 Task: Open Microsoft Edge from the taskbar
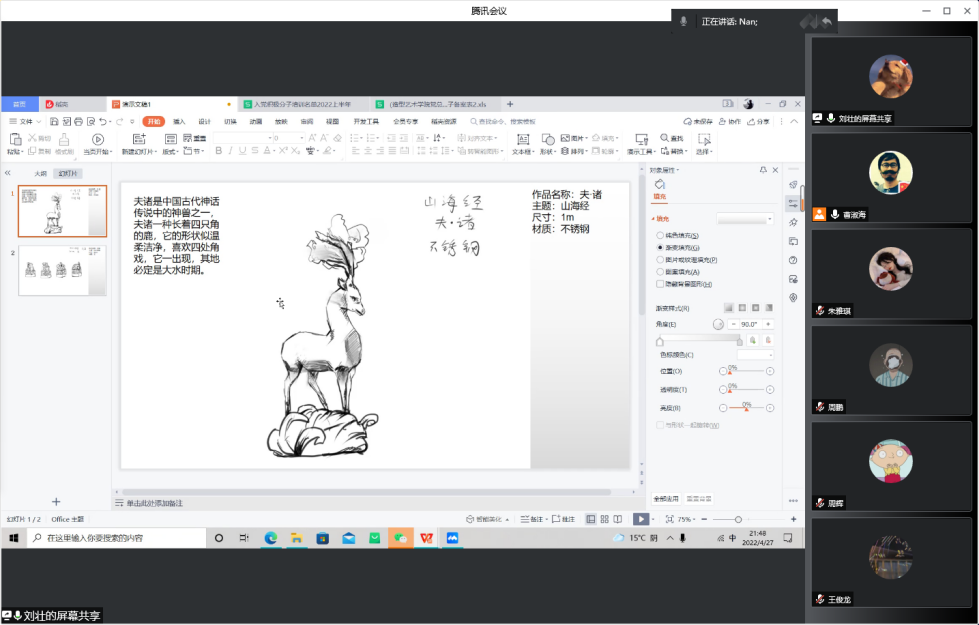pos(270,538)
